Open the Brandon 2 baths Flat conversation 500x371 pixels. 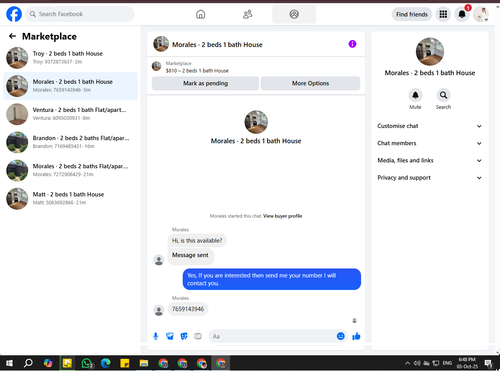coord(70,142)
